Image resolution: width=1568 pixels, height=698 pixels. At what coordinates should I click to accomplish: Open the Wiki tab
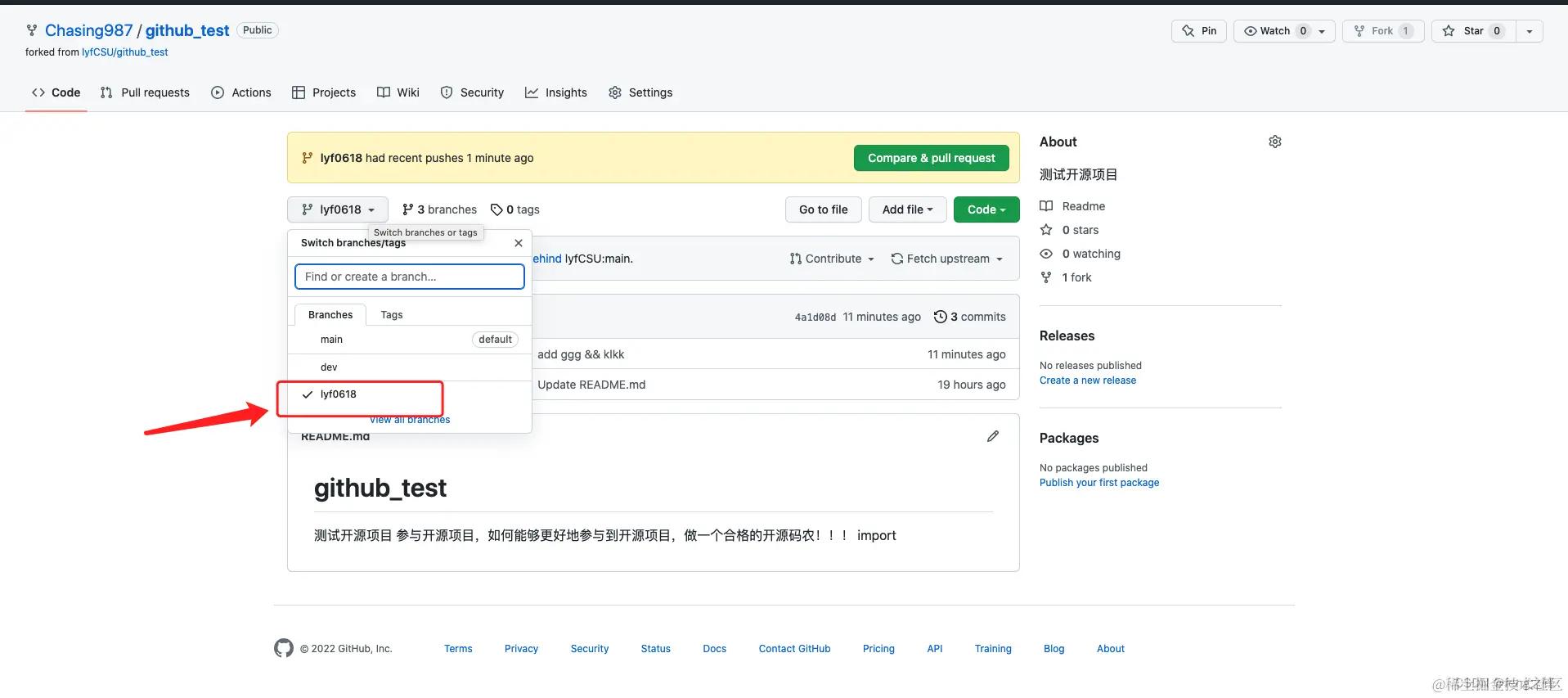point(398,92)
